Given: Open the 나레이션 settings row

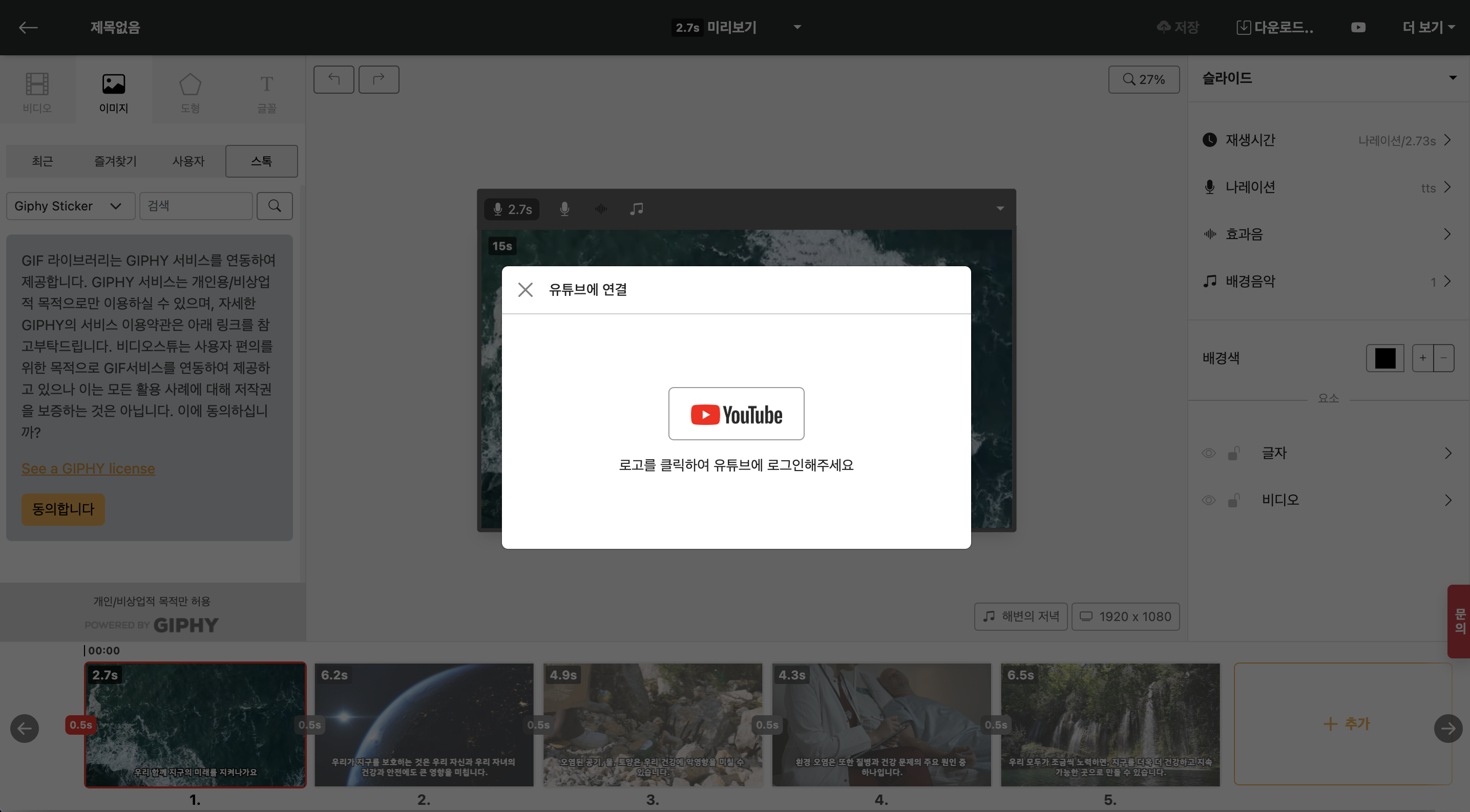Looking at the screenshot, I should 1329,187.
